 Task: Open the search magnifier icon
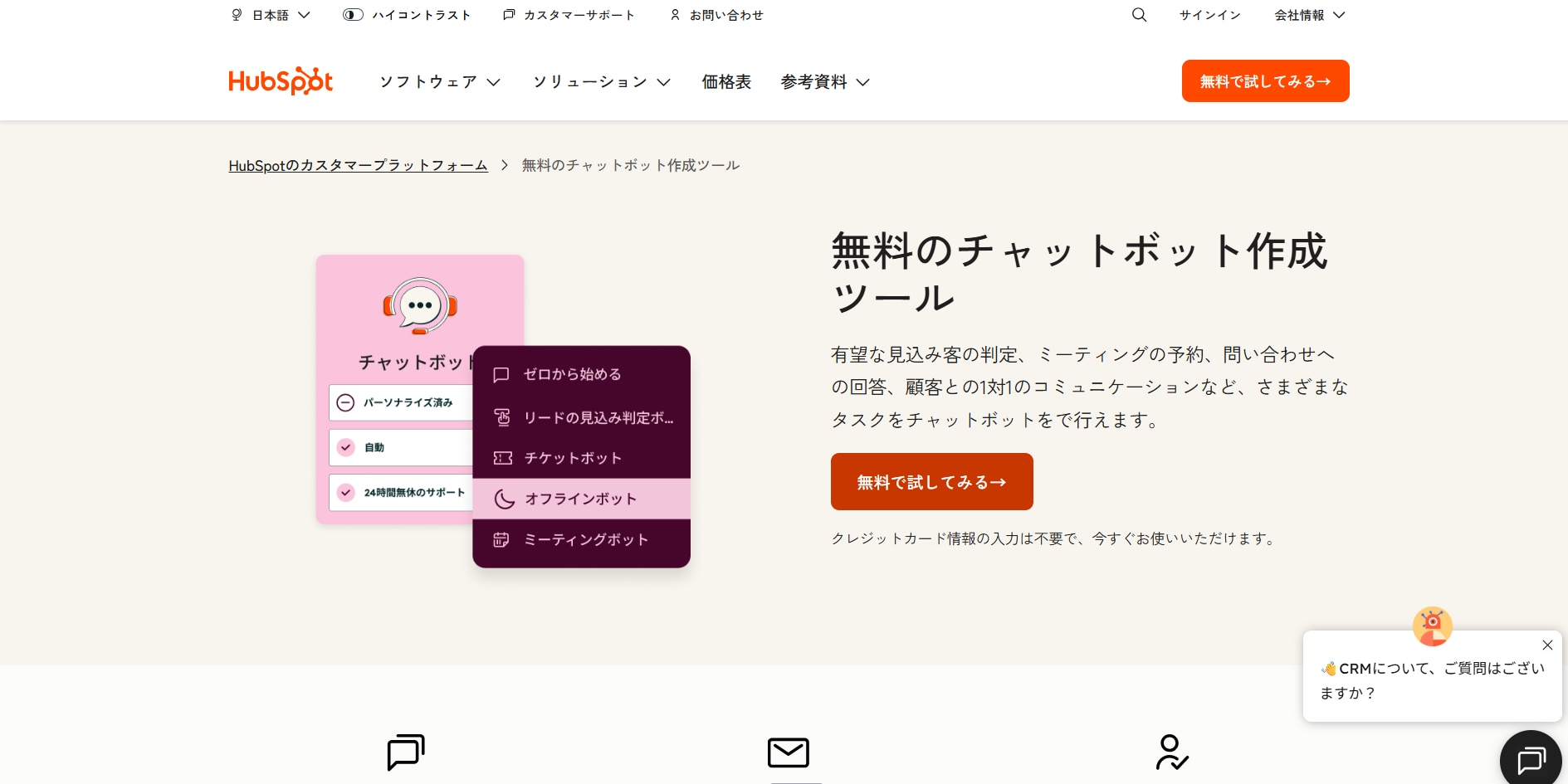(x=1139, y=15)
